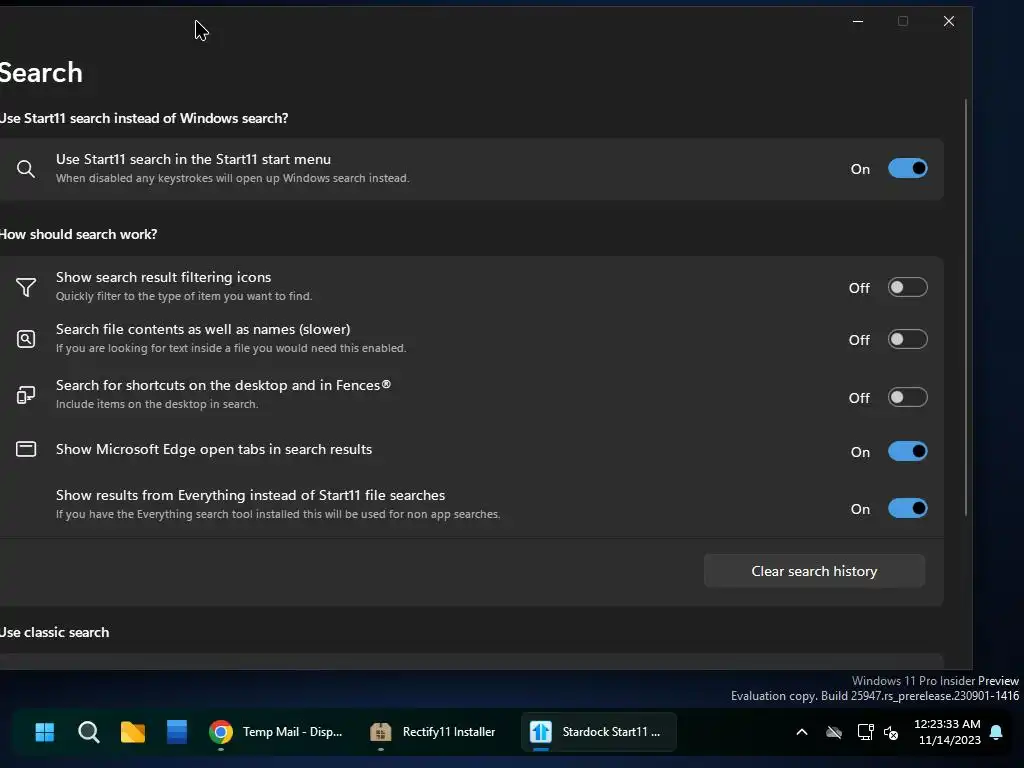Click the desktop shortcuts icon
Viewport: 1024px width, 768px height.
coord(25,394)
